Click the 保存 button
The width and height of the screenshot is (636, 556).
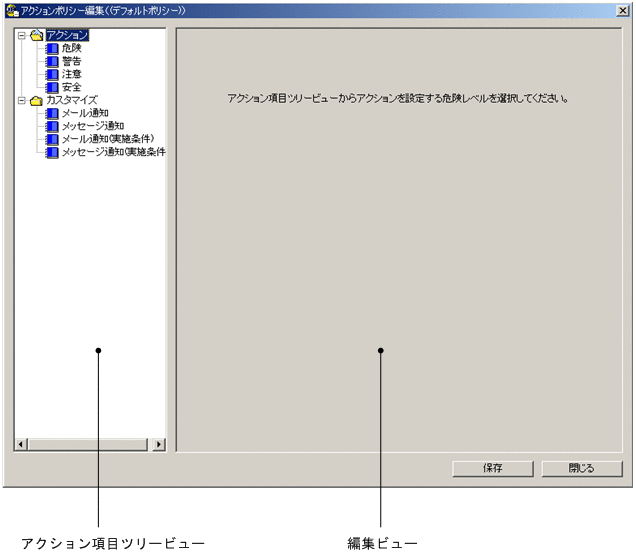pos(493,468)
